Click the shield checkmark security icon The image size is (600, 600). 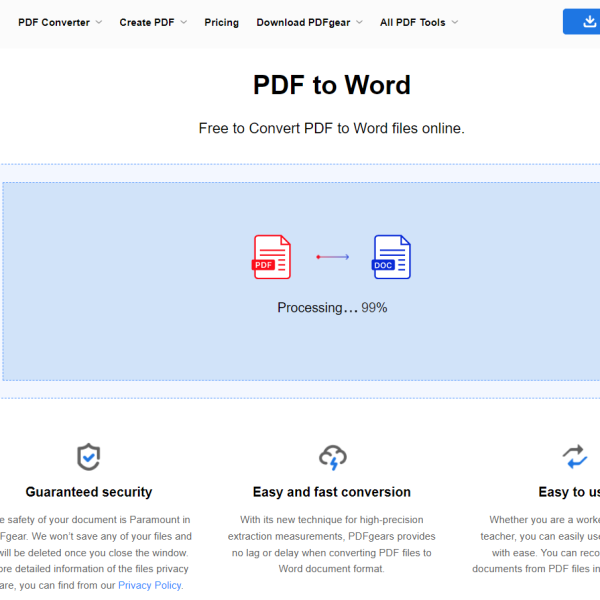click(x=88, y=457)
